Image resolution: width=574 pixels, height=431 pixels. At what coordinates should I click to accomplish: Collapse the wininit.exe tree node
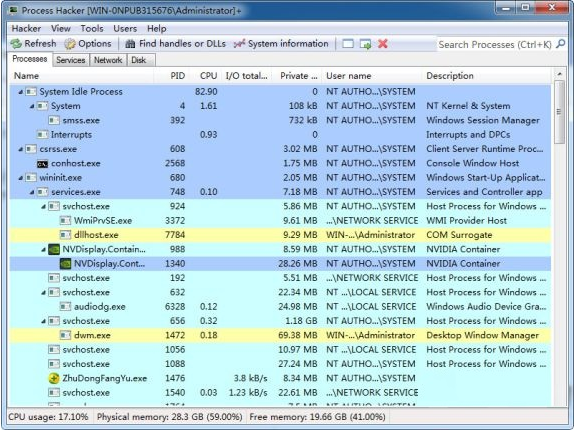click(20, 178)
